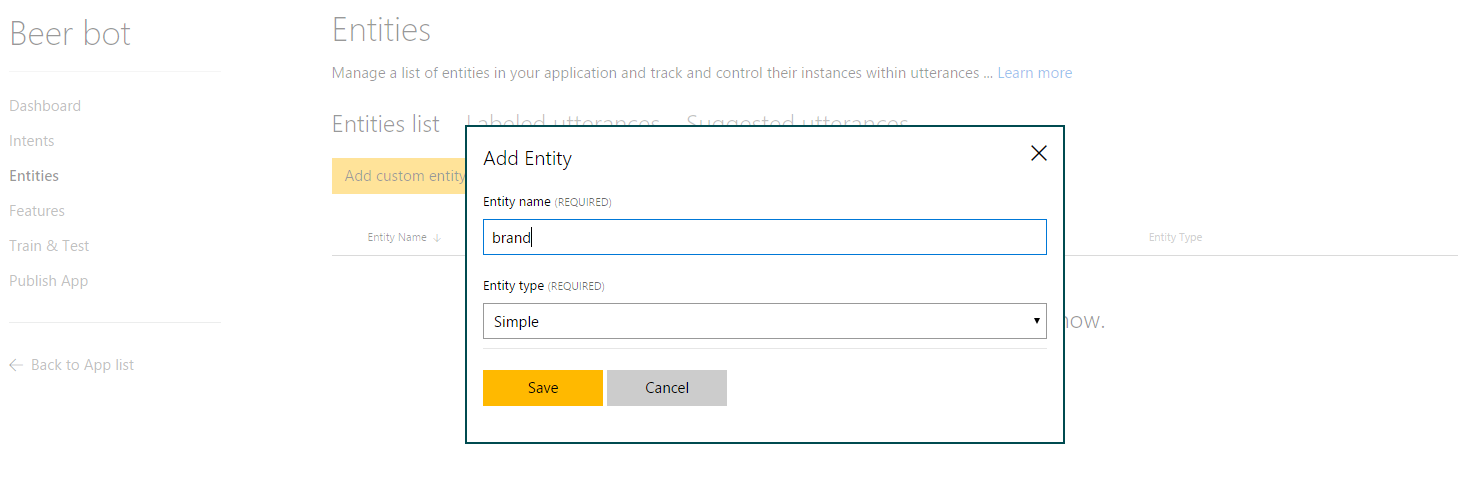Follow the Learn more link

point(1034,73)
